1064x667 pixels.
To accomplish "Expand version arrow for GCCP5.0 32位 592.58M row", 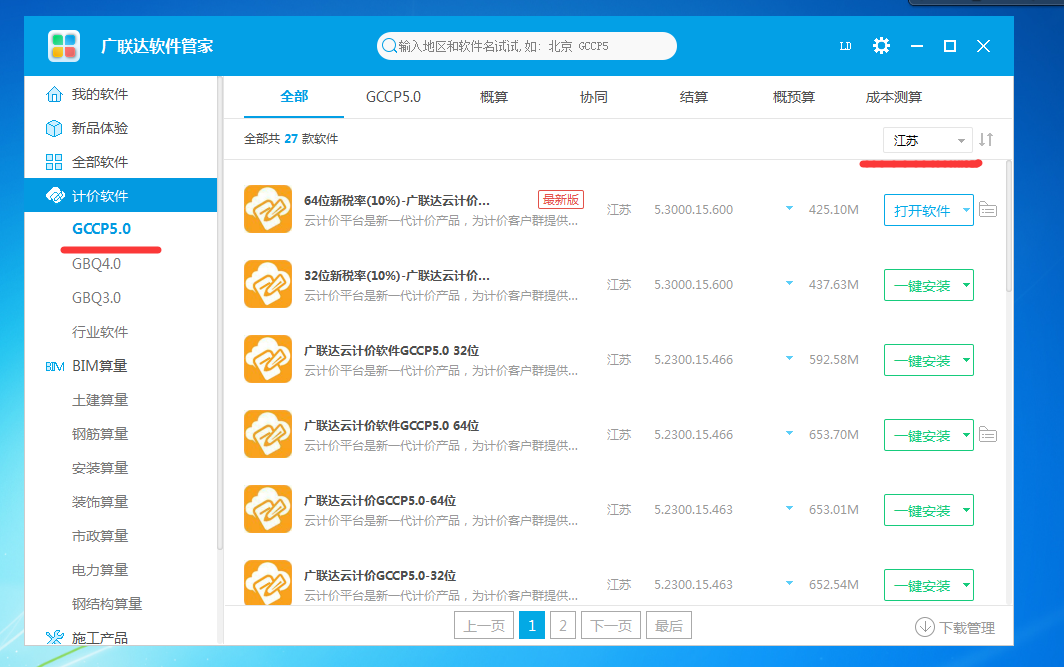I will click(x=789, y=358).
